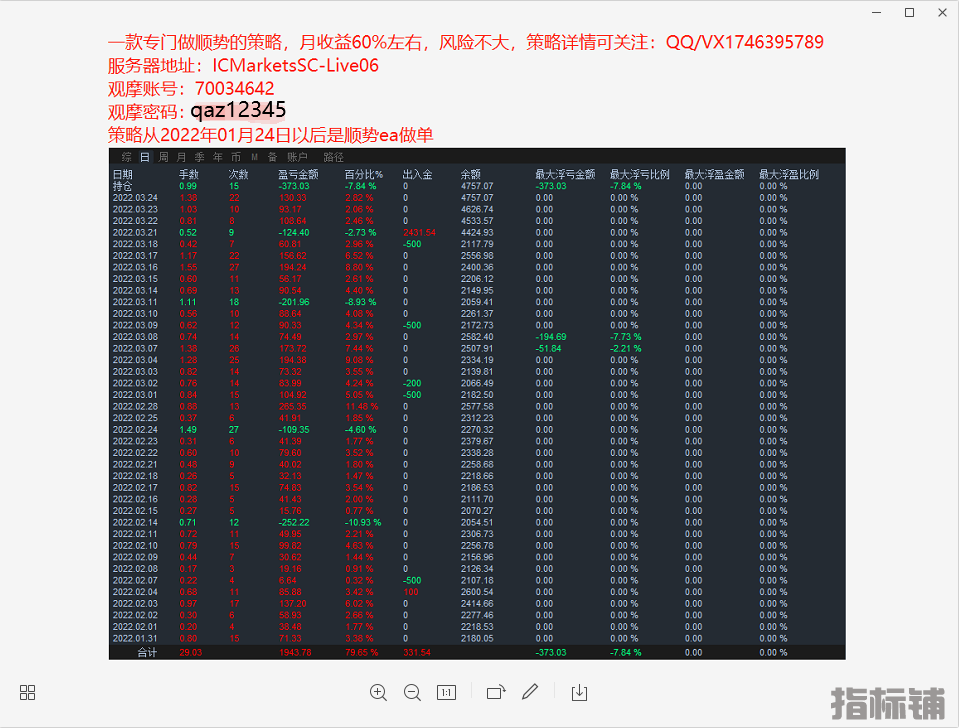Click the 指标铺 watermark logo
Screen dimensions: 959x728
pos(888,702)
